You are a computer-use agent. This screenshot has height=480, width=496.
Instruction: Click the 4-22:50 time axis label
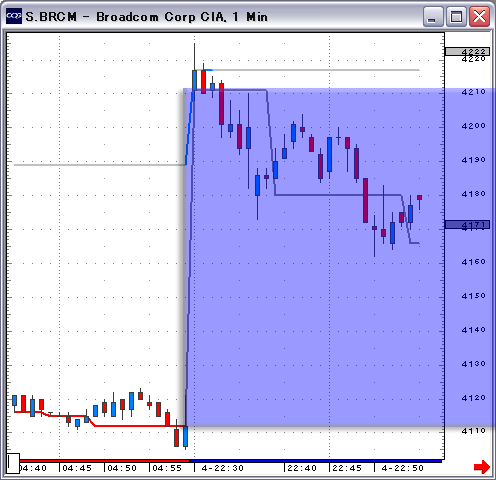(x=402, y=468)
